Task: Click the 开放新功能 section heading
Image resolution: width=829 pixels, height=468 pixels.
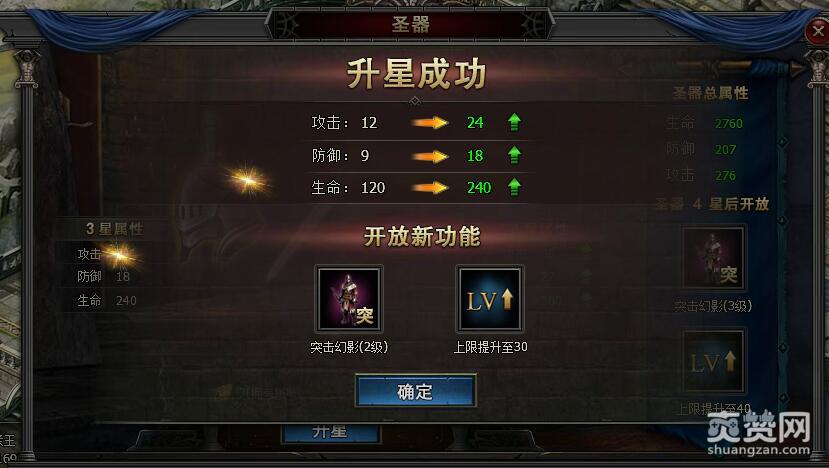Action: click(x=422, y=236)
